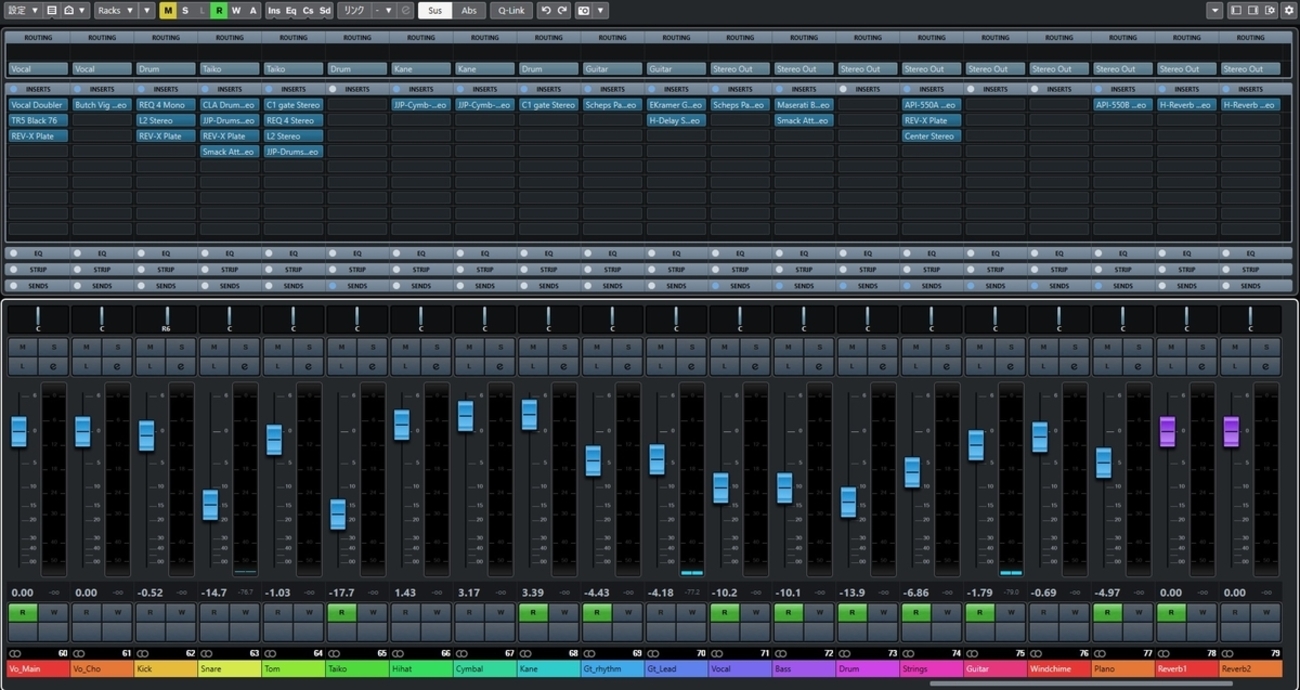Click the undo arrow in the toolbar
This screenshot has width=1300, height=690.
546,11
